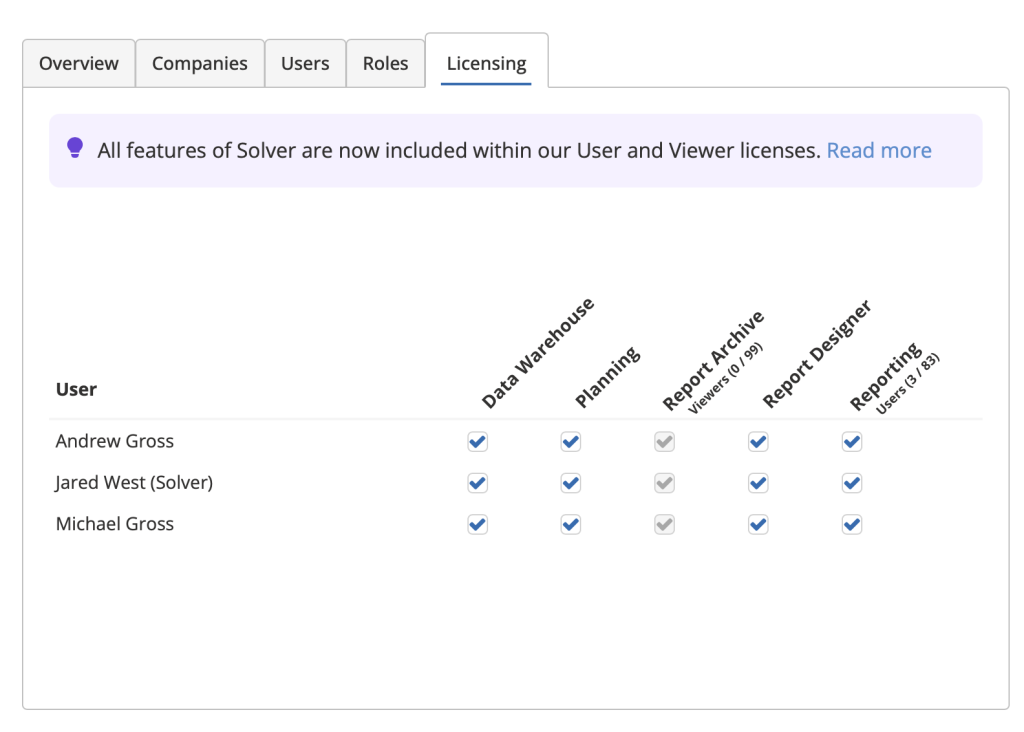Disable Reporting license for Jared West
The image size is (1024, 732).
tap(852, 483)
